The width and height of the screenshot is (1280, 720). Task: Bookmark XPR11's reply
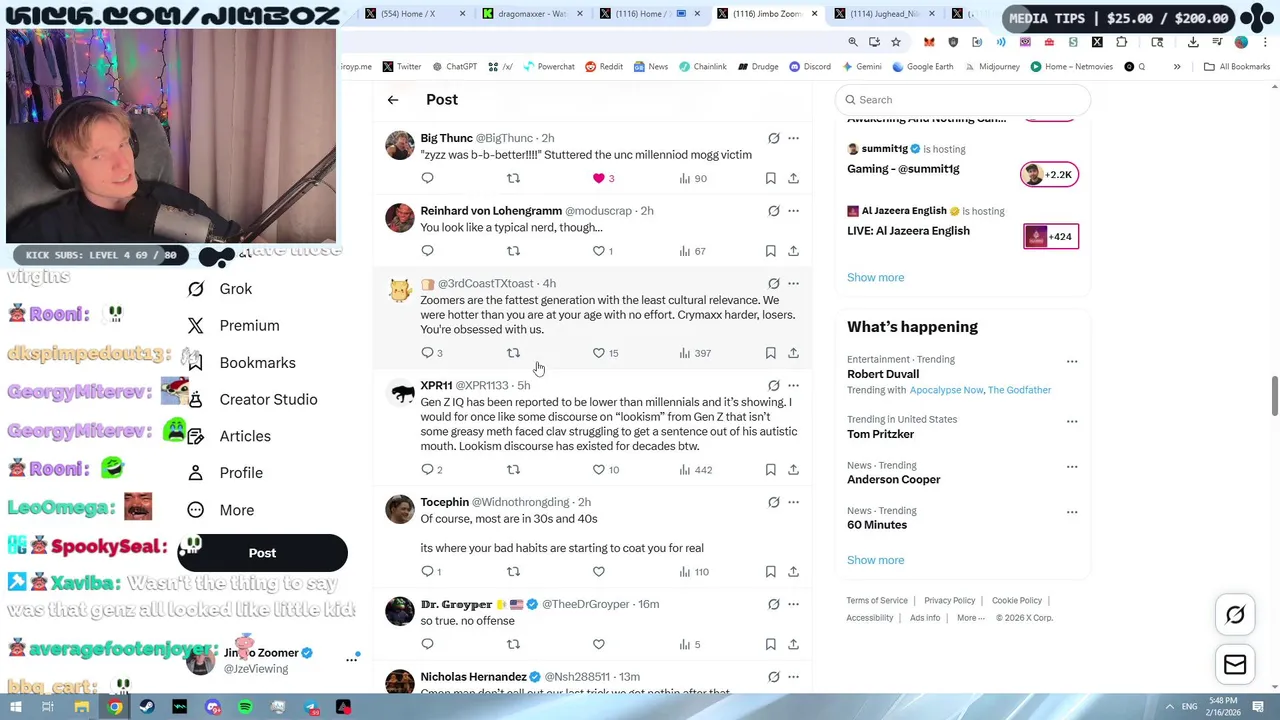point(770,470)
